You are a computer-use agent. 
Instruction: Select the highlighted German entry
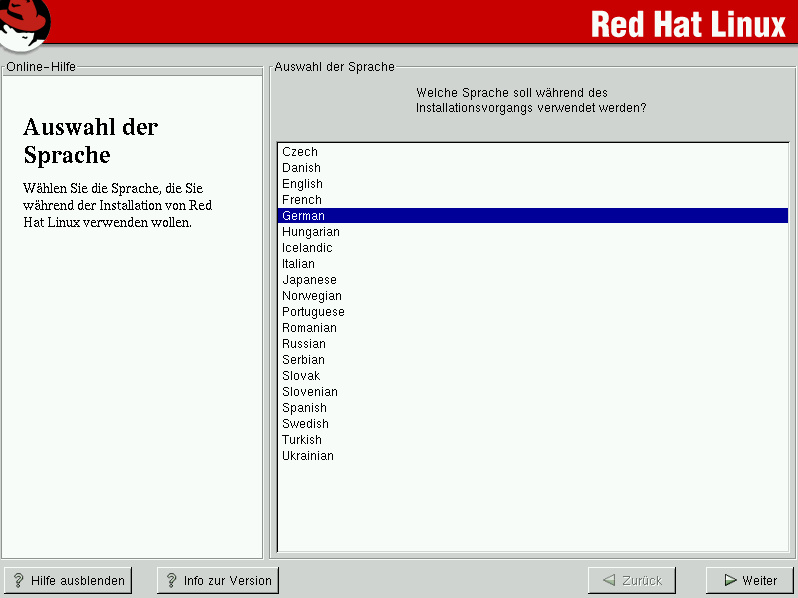(x=304, y=216)
